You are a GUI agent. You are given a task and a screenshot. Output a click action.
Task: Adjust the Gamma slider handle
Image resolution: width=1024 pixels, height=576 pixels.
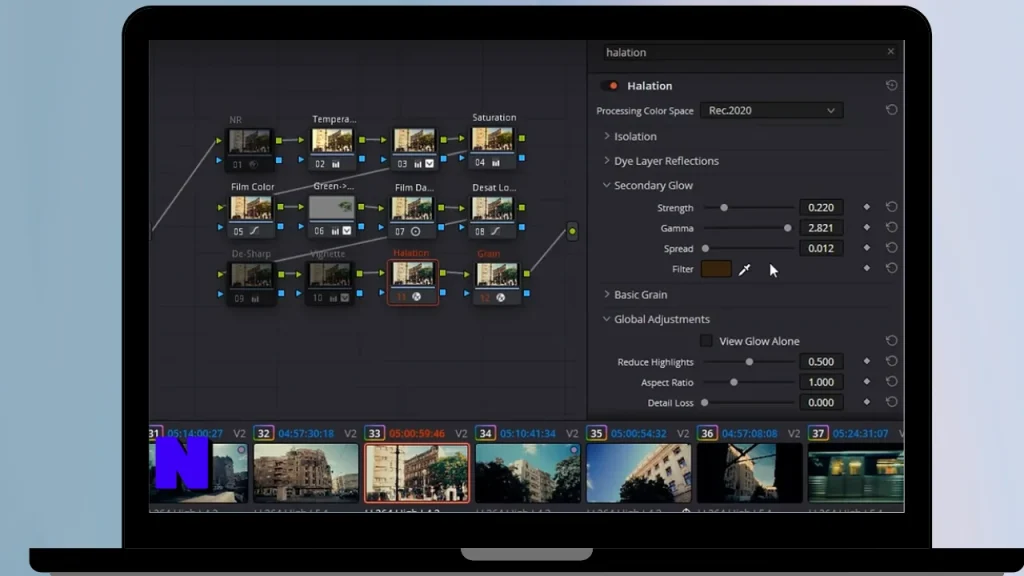pyautogui.click(x=787, y=228)
